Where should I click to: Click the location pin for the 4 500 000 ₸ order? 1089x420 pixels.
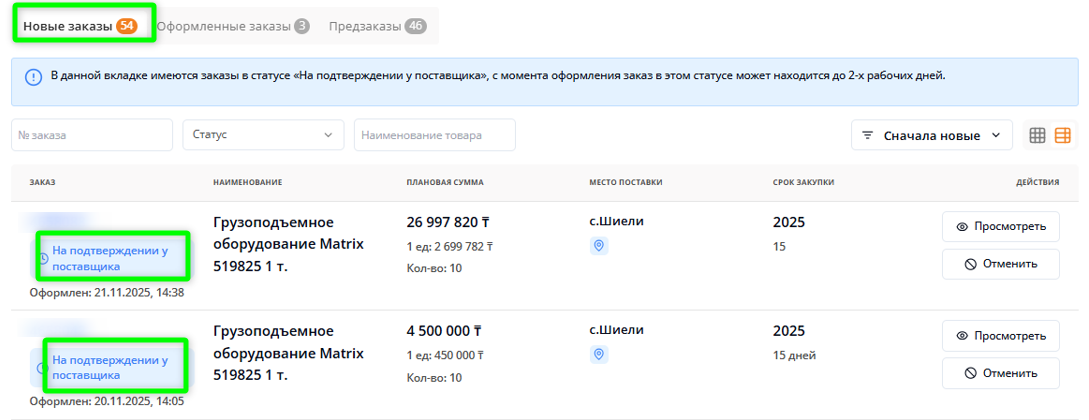pos(599,354)
